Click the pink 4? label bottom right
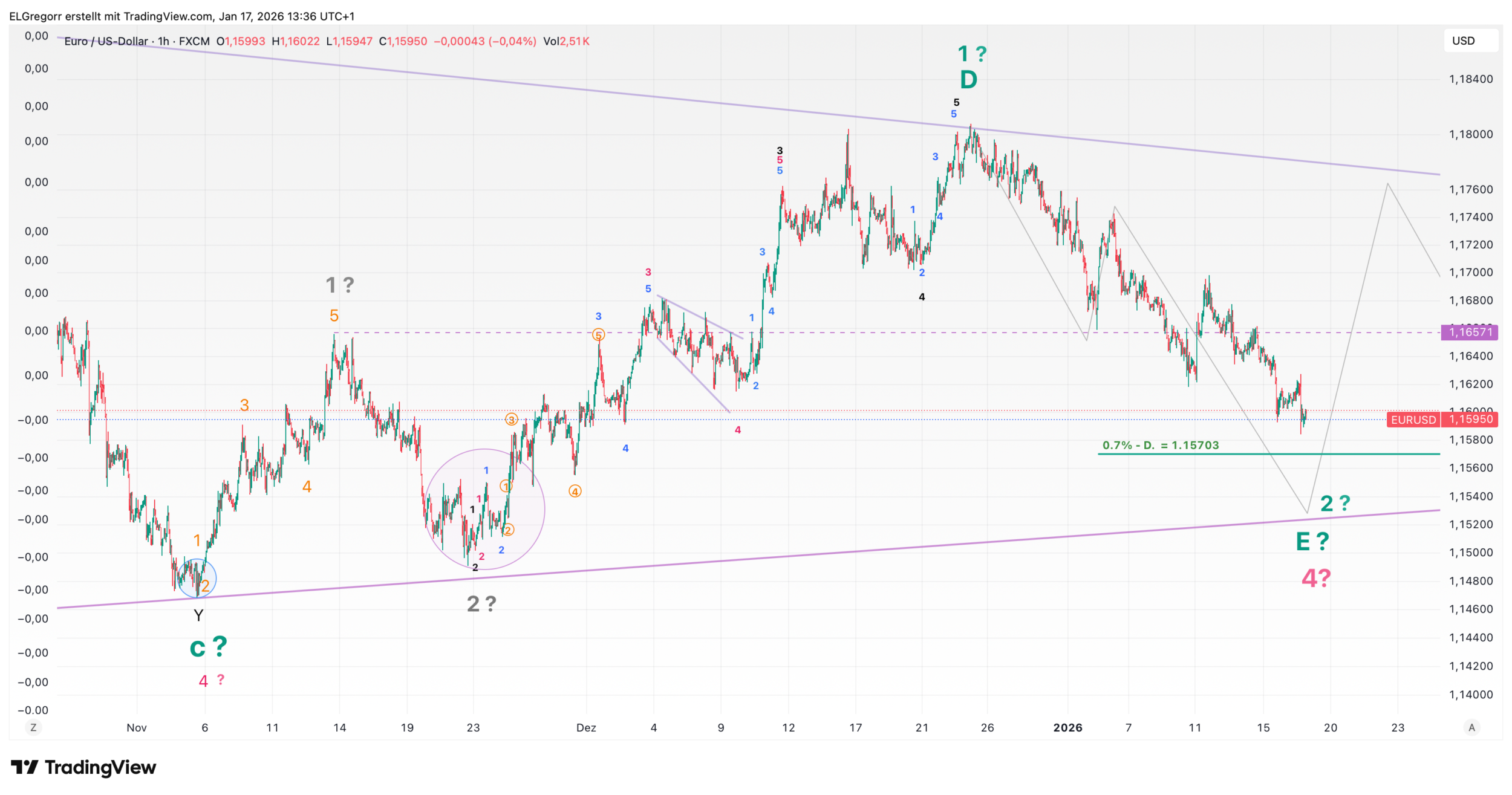Image resolution: width=1512 pixels, height=795 pixels. 1316,579
